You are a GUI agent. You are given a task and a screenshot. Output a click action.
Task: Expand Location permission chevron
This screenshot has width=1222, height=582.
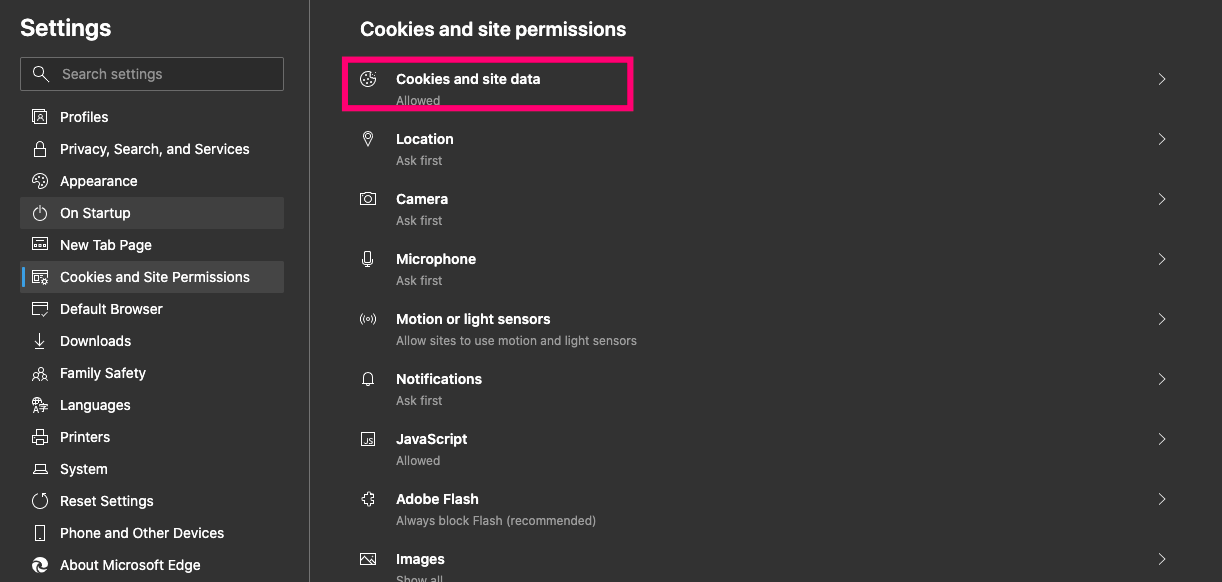click(x=1161, y=139)
